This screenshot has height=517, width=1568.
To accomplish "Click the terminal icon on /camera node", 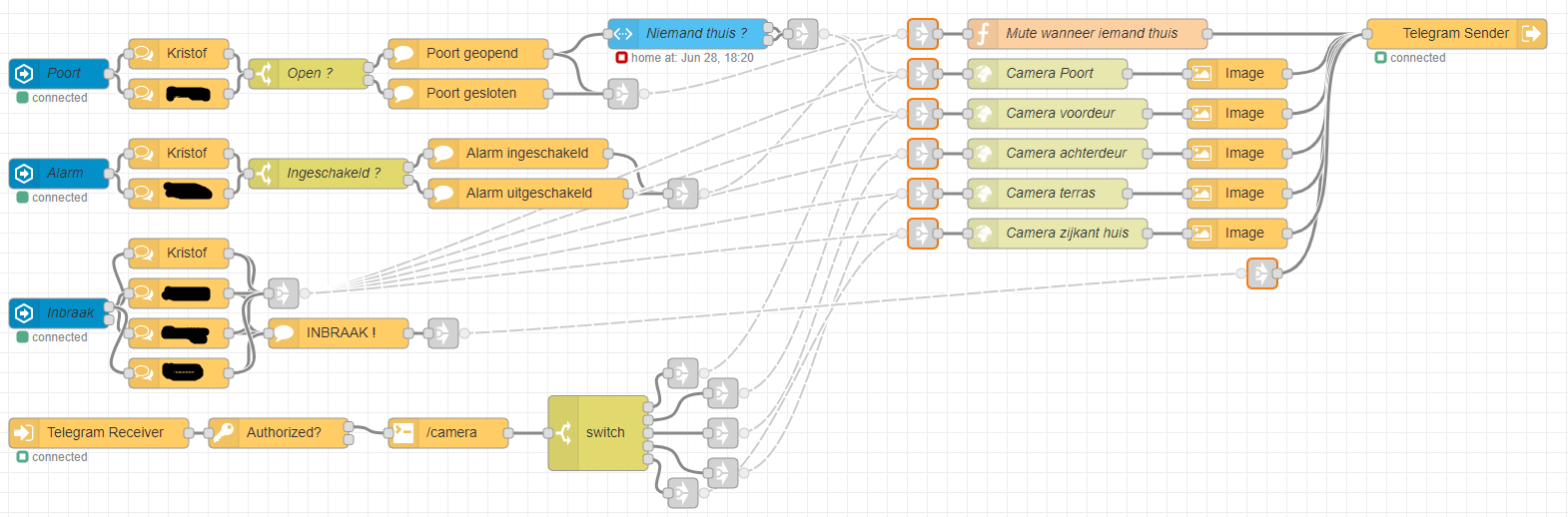I will pos(403,432).
